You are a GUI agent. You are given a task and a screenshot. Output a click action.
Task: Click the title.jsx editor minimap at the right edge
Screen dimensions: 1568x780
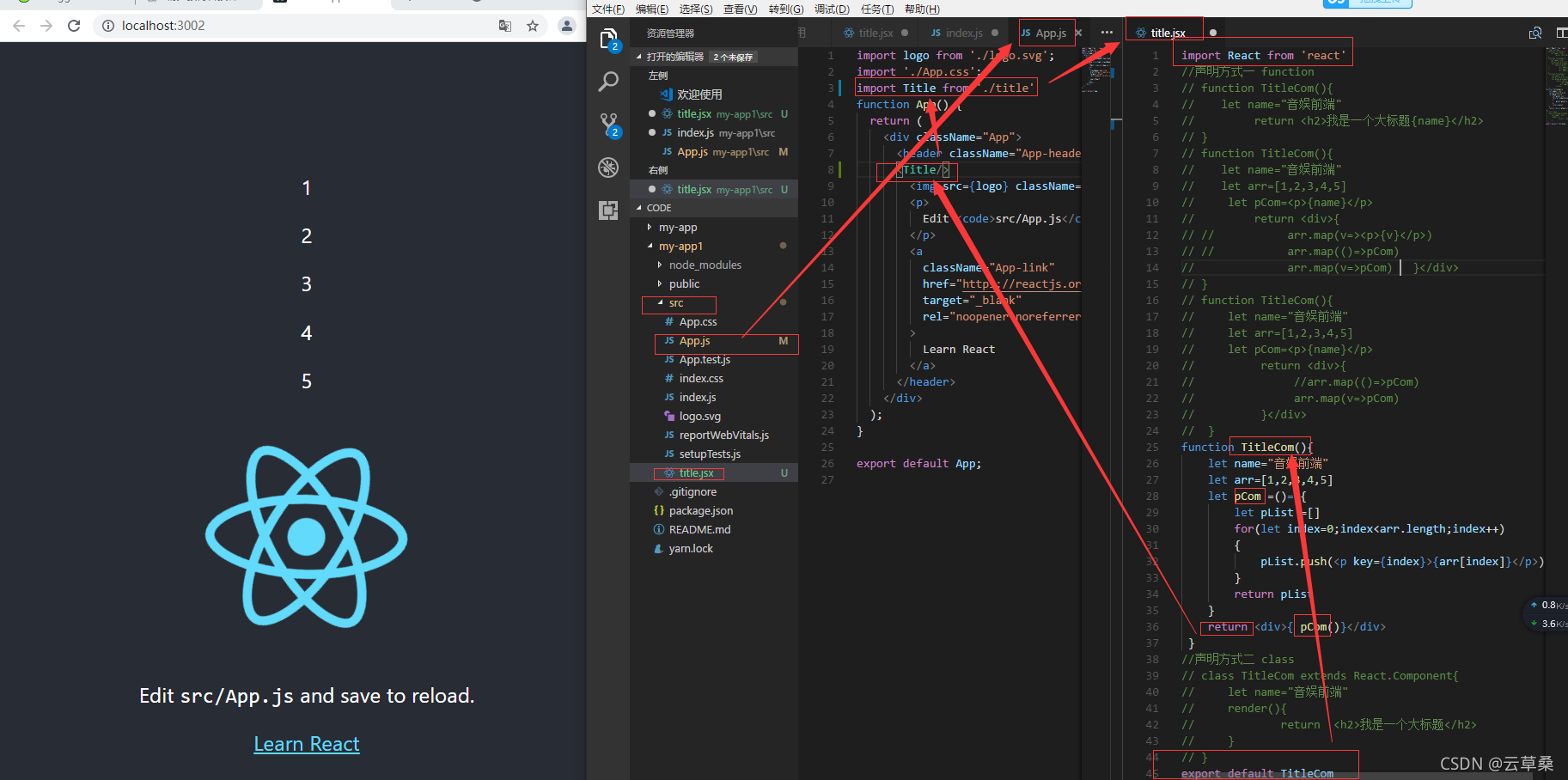point(1556,86)
